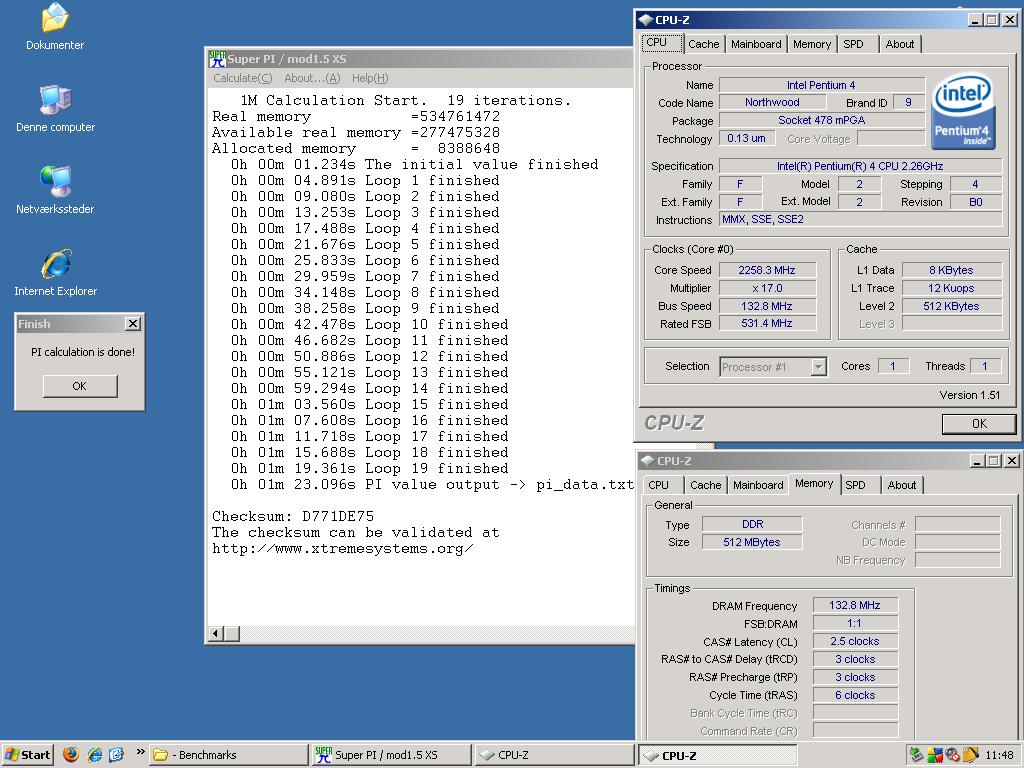The height and width of the screenshot is (768, 1024).
Task: Click the Super PI title bar icon
Action: pyautogui.click(x=217, y=59)
